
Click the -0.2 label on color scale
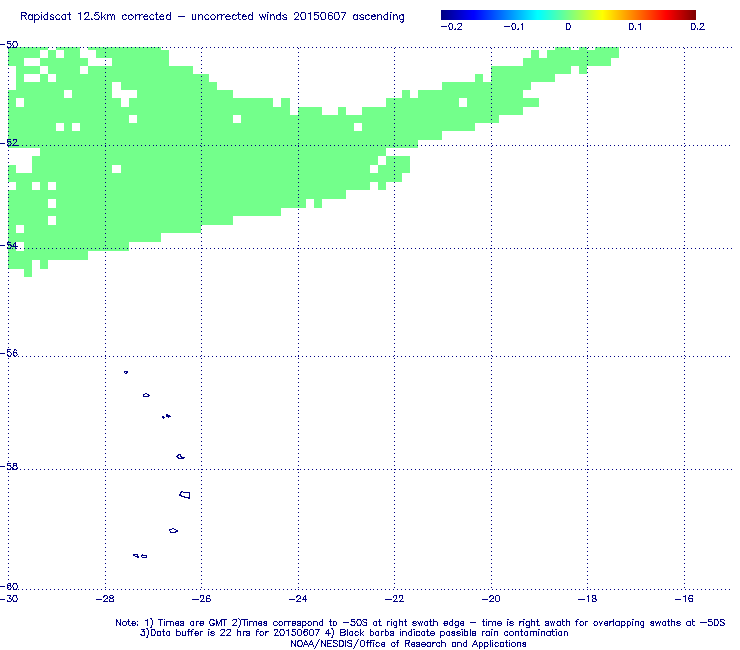click(451, 27)
